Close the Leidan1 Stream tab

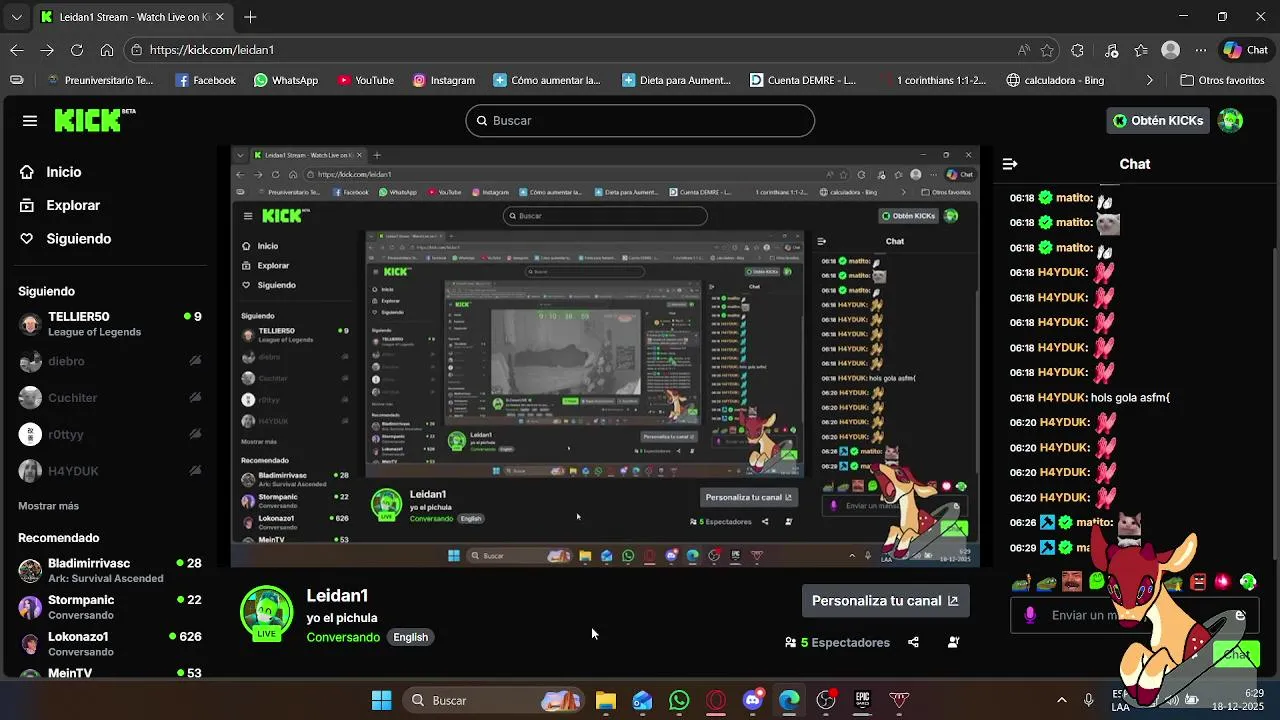[220, 17]
